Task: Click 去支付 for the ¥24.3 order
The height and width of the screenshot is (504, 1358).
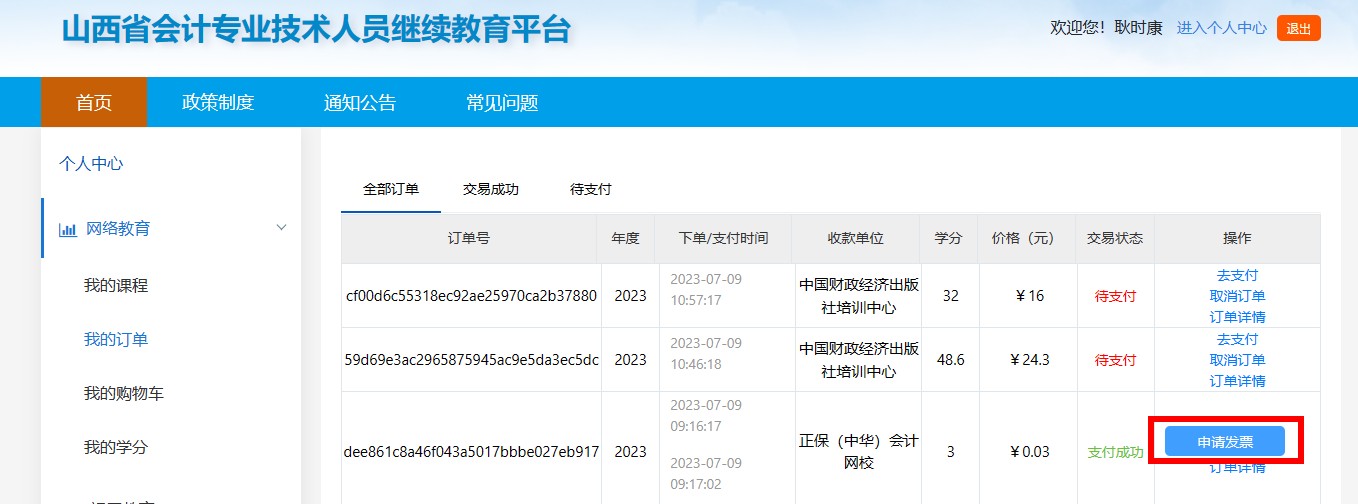Action: [1237, 339]
